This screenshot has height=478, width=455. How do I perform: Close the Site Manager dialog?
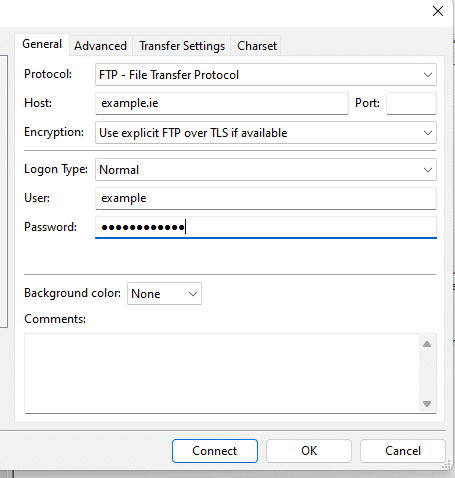[438, 11]
